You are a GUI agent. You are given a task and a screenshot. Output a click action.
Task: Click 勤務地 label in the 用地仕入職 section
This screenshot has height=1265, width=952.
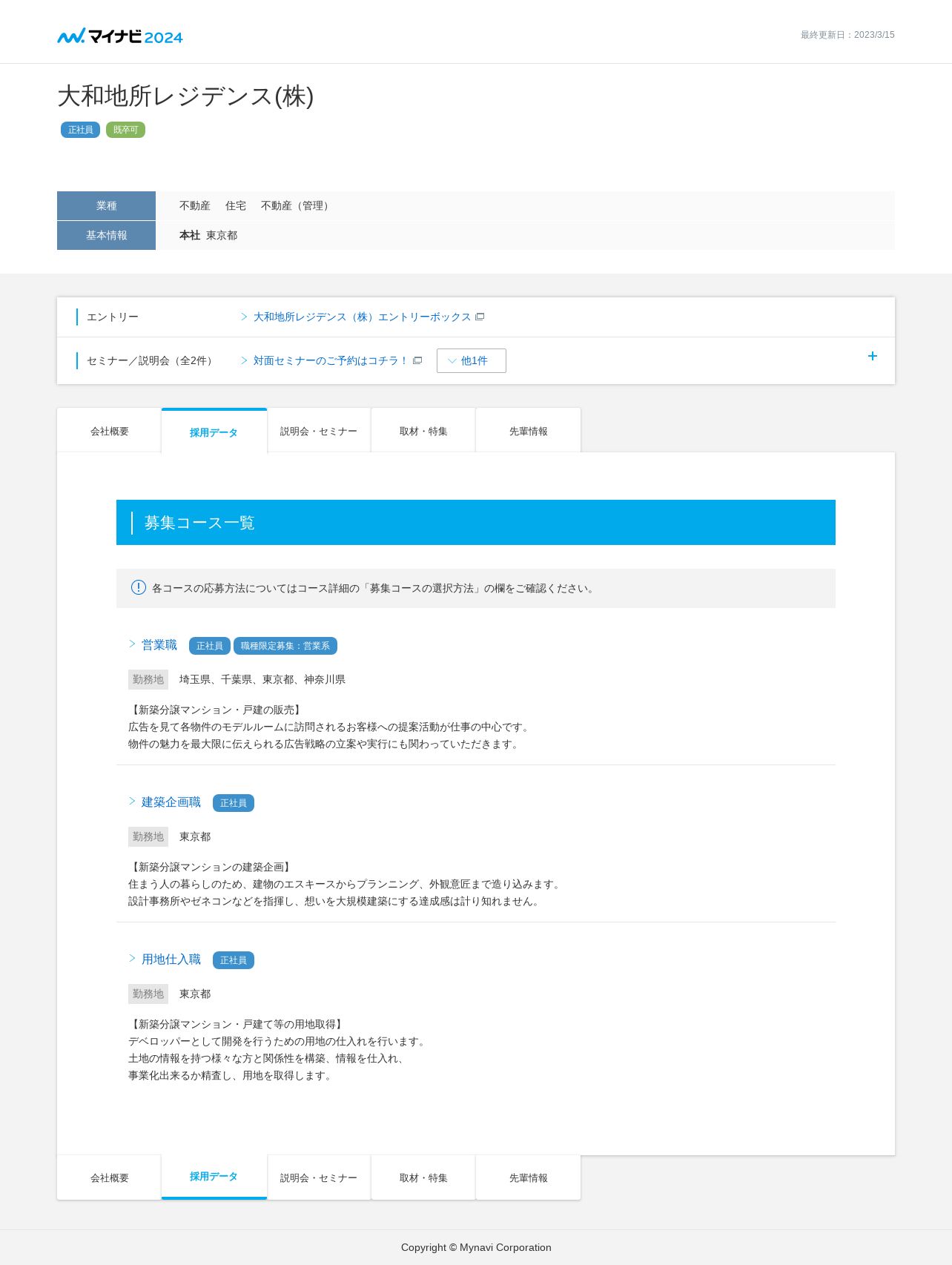[x=148, y=994]
